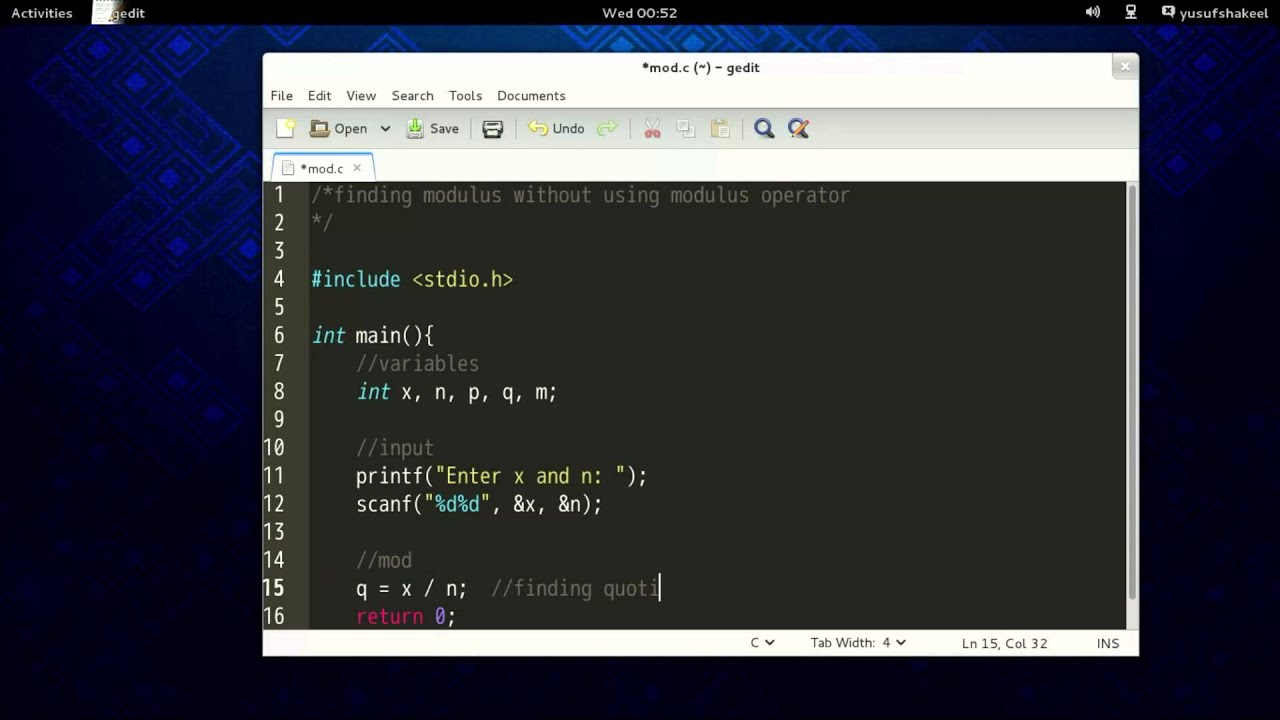Click the Redo arrow icon
1280x720 pixels.
coord(607,128)
